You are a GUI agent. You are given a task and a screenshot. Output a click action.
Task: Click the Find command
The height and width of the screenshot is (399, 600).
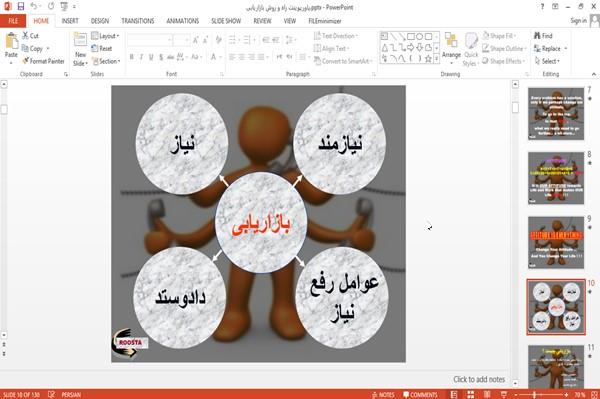(x=543, y=36)
